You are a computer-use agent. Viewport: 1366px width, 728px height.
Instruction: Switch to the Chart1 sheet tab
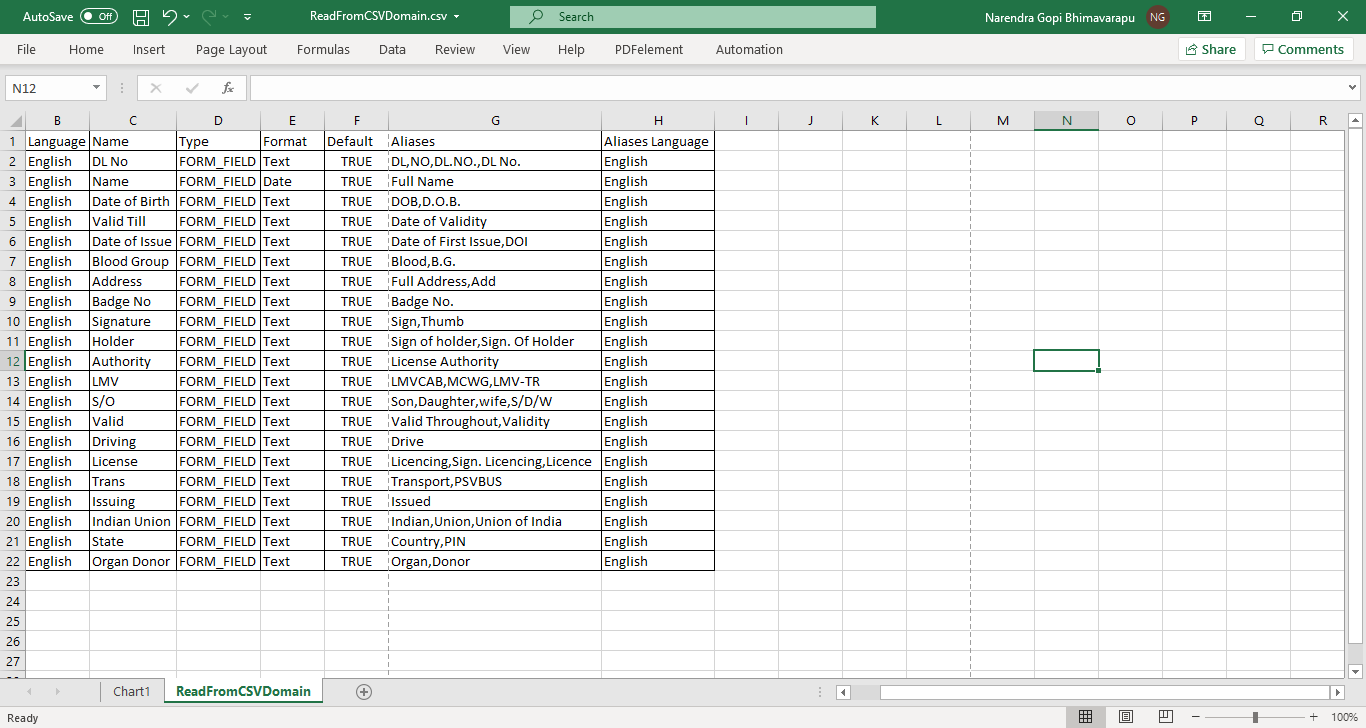pyautogui.click(x=131, y=692)
